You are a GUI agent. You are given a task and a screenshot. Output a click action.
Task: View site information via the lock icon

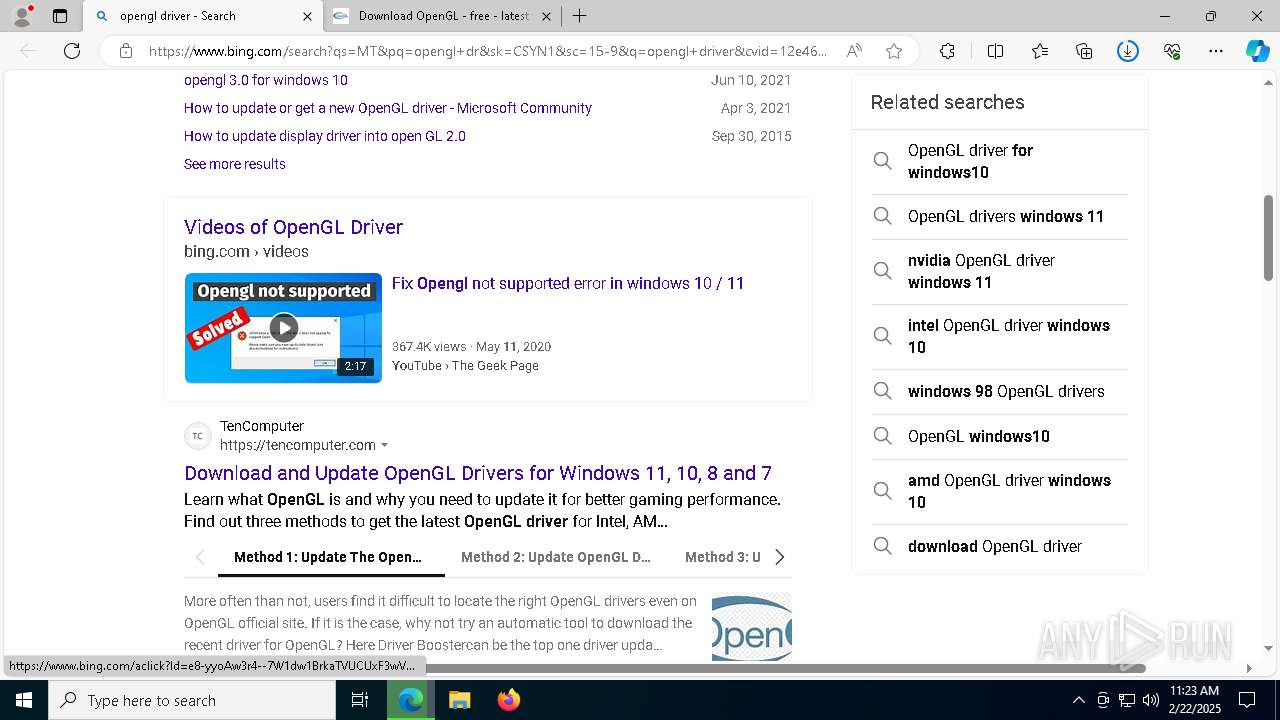125,51
